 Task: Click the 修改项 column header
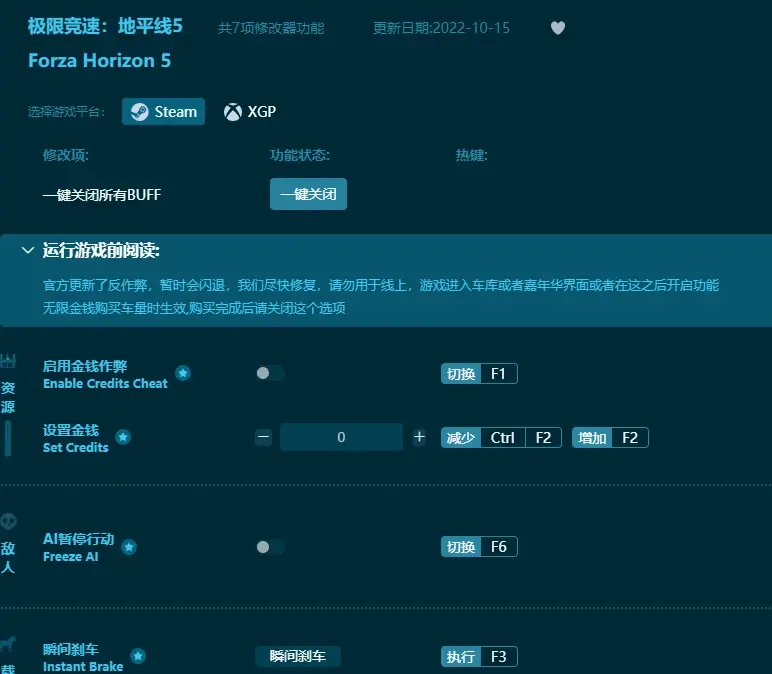[65, 156]
